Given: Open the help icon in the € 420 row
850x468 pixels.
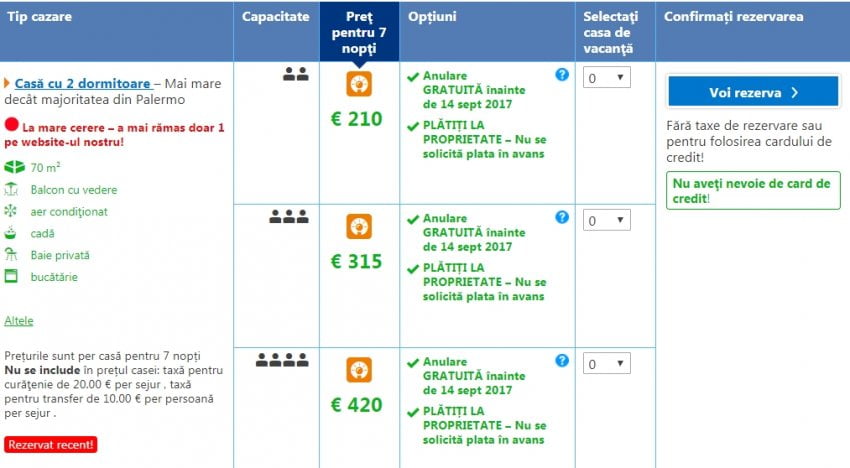Looking at the screenshot, I should point(562,360).
